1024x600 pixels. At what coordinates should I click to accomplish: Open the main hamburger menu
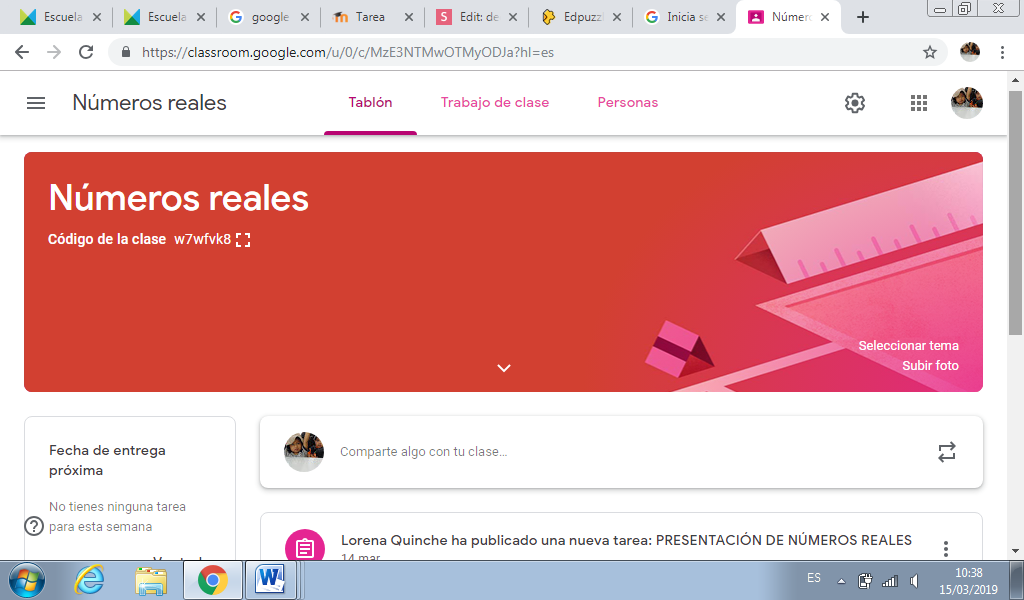click(x=36, y=103)
